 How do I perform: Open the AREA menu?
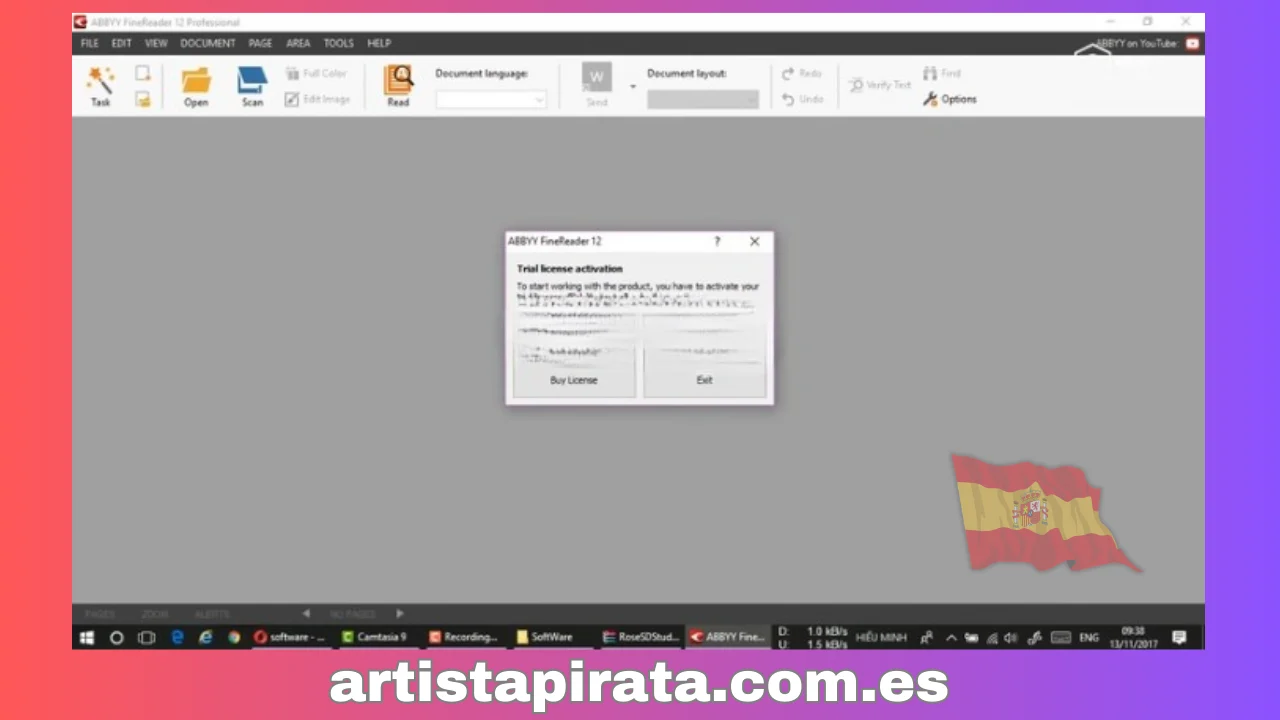(x=298, y=43)
